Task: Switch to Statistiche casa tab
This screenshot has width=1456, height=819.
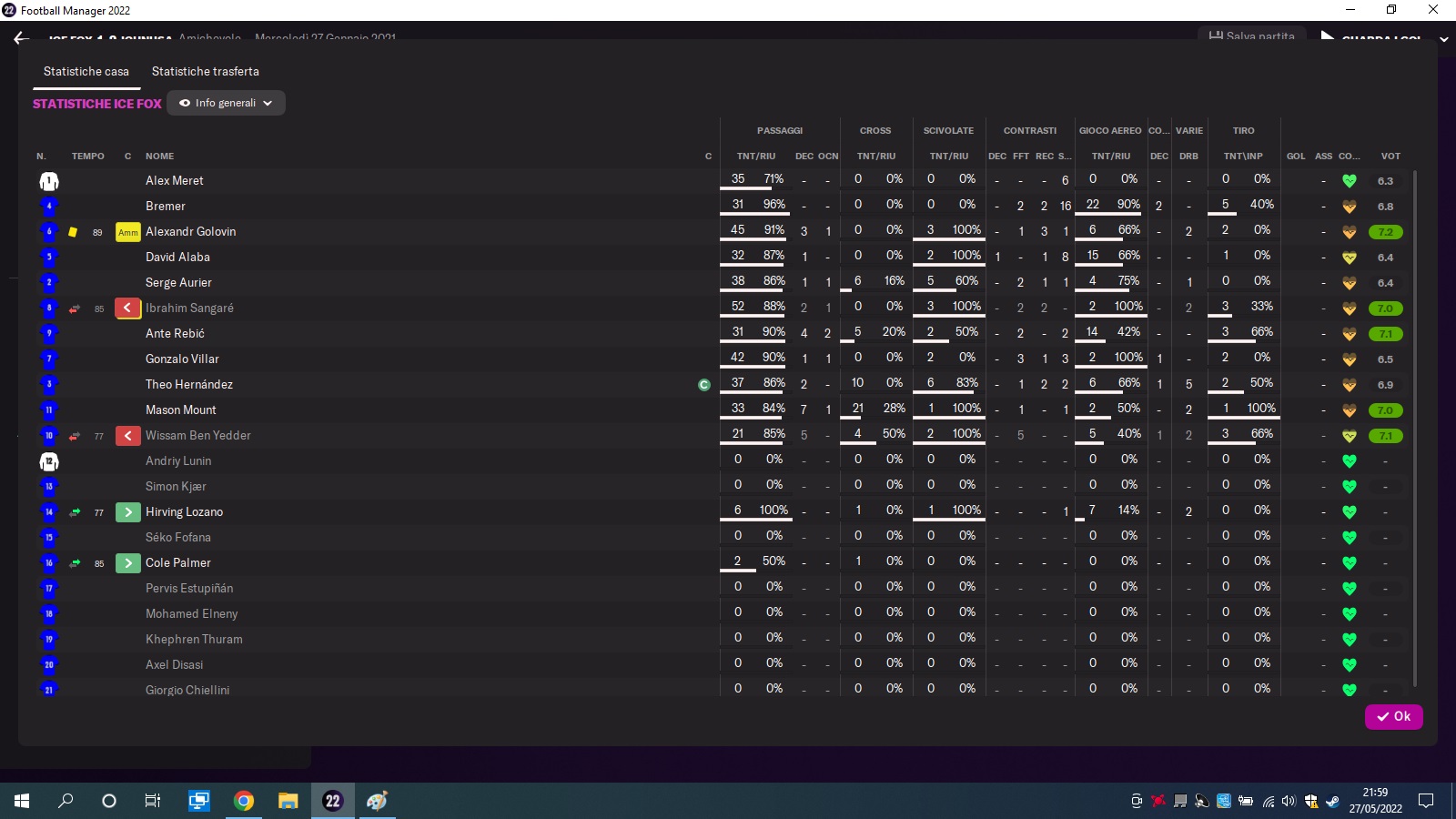Action: (x=86, y=71)
